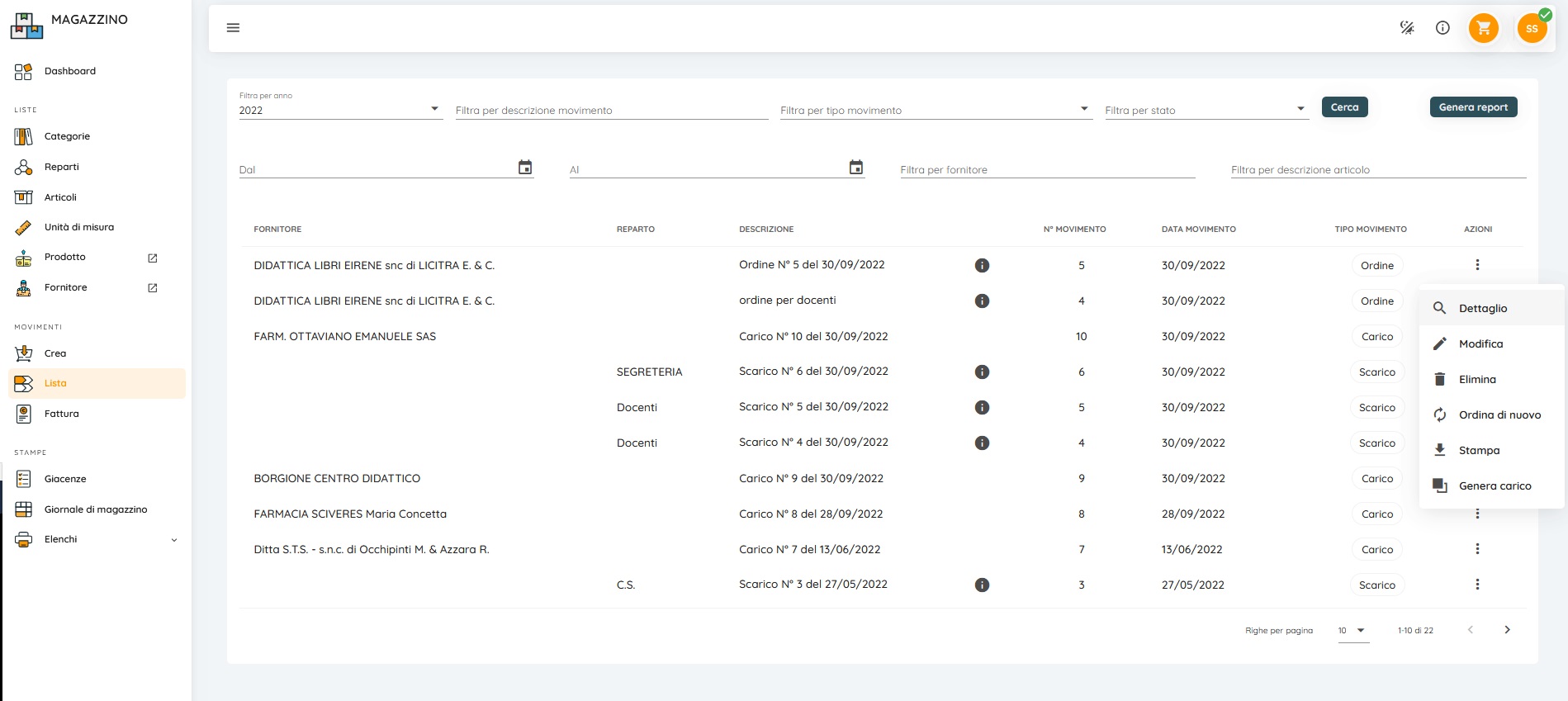The width and height of the screenshot is (1568, 701).
Task: Expand the Filtra per anno dropdown
Action: coord(434,109)
